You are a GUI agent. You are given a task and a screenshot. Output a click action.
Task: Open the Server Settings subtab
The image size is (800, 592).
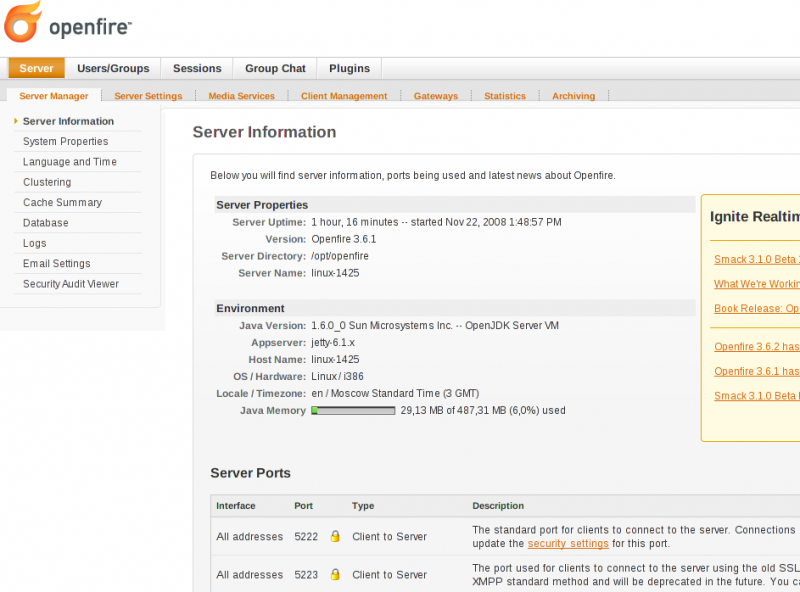(148, 96)
